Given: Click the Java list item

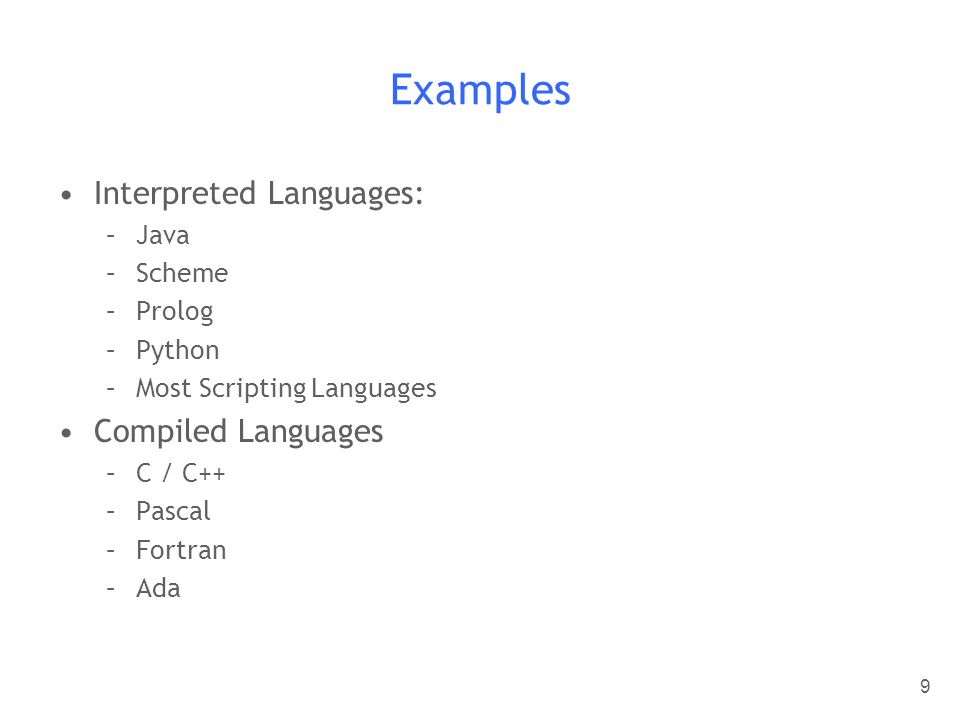Looking at the screenshot, I should [x=162, y=235].
